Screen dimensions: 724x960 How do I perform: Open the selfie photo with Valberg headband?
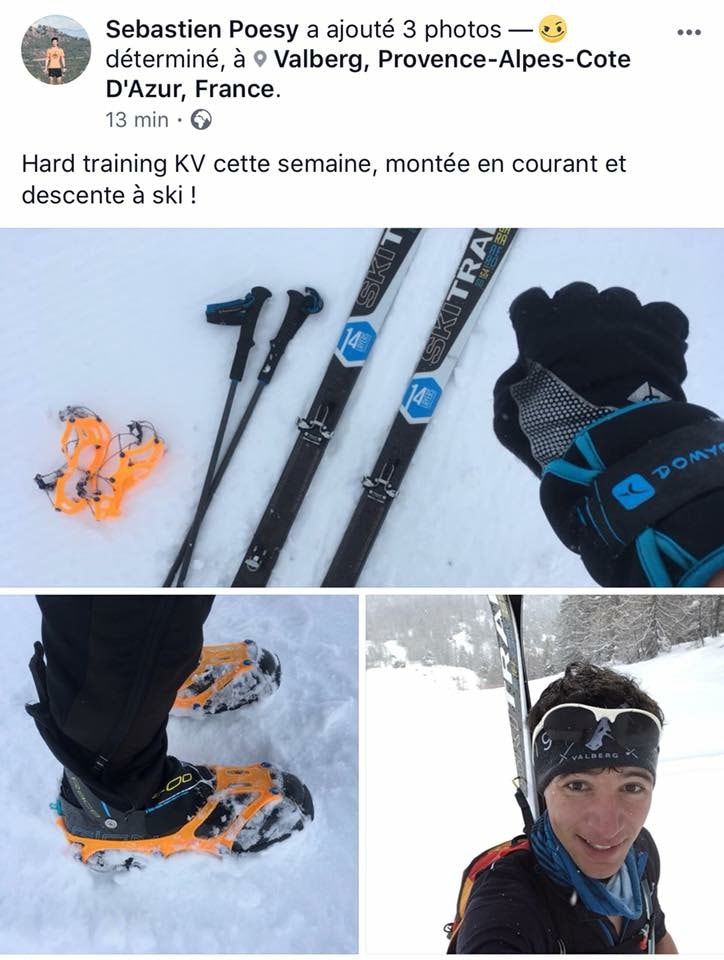click(545, 774)
